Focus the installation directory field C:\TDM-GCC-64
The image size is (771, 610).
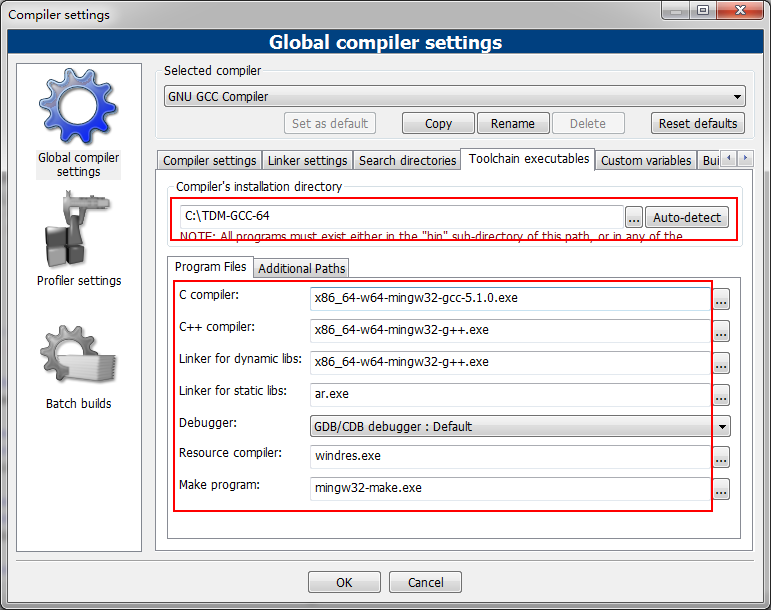coord(402,216)
